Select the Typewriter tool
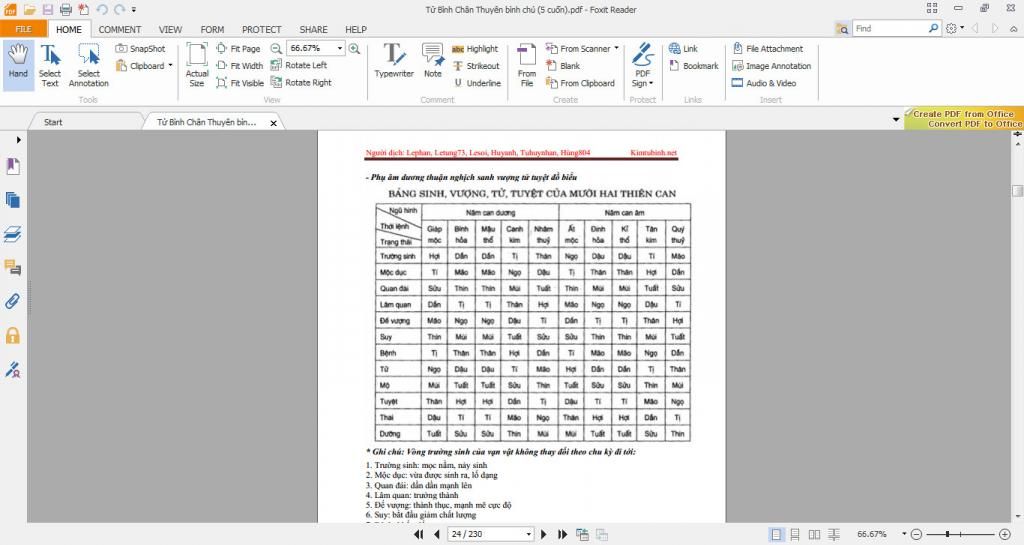 point(394,62)
